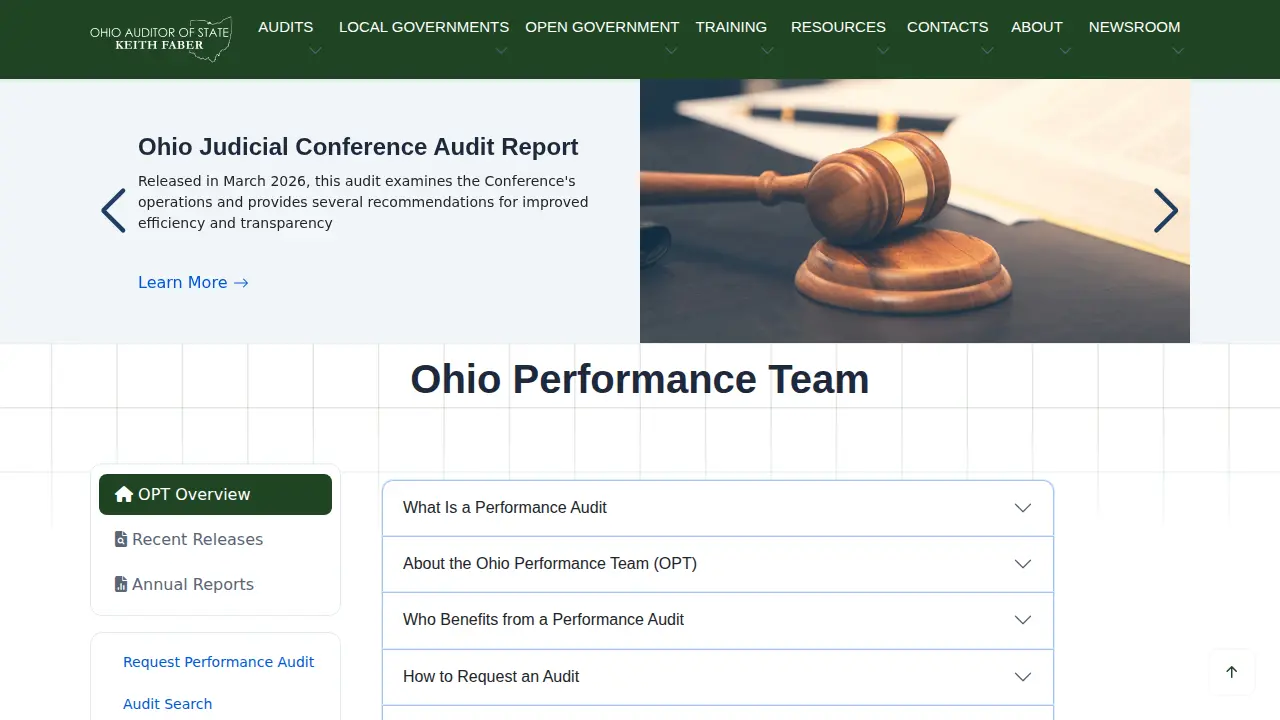Open the Audits menu
1280x720 pixels.
286,27
